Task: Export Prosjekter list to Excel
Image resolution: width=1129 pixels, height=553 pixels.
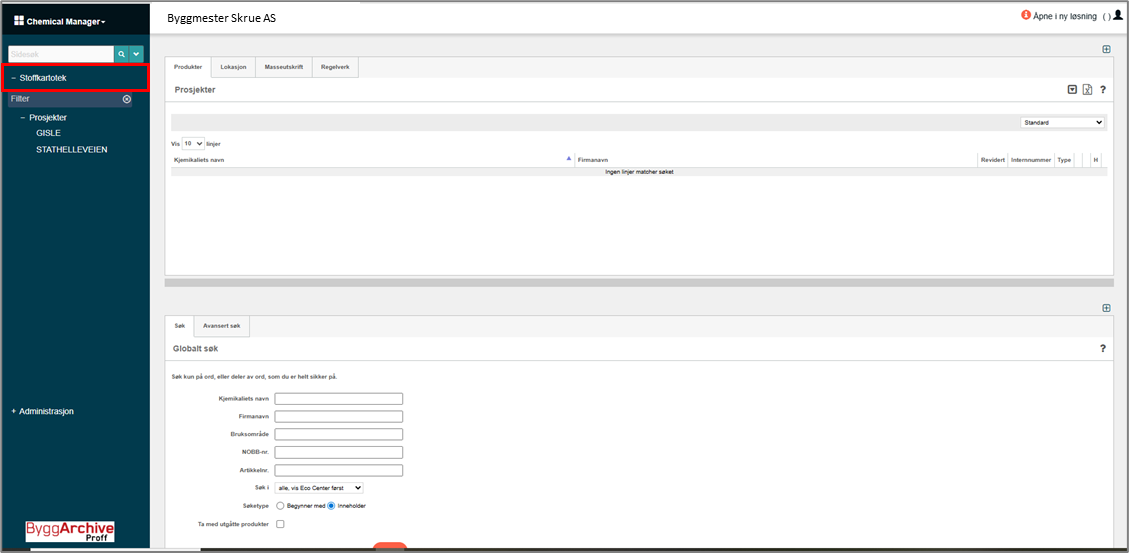Action: (1087, 90)
